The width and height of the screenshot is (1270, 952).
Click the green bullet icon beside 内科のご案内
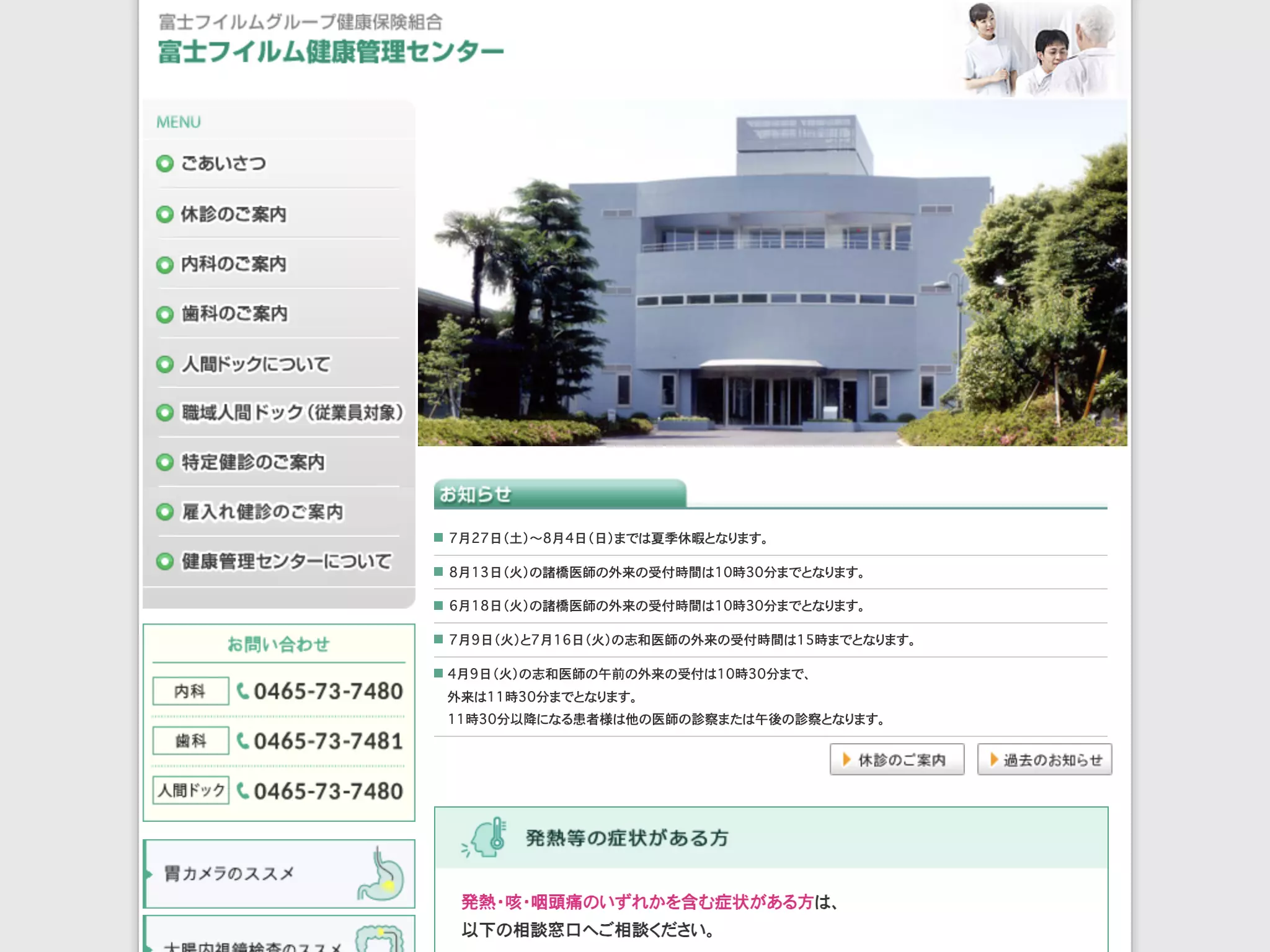[x=164, y=265]
